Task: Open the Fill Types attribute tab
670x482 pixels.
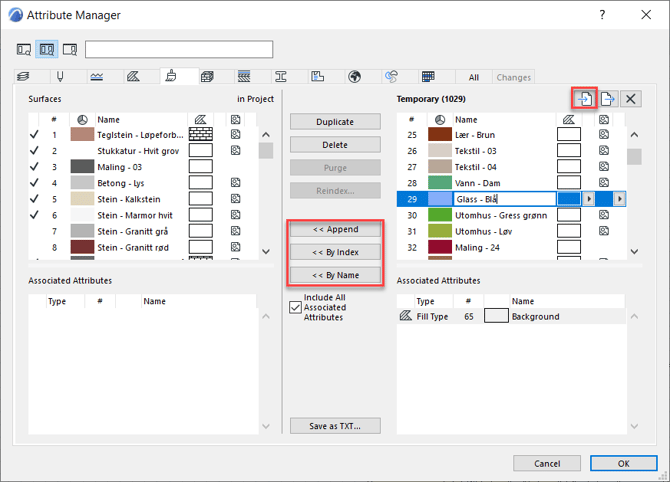Action: tap(133, 77)
